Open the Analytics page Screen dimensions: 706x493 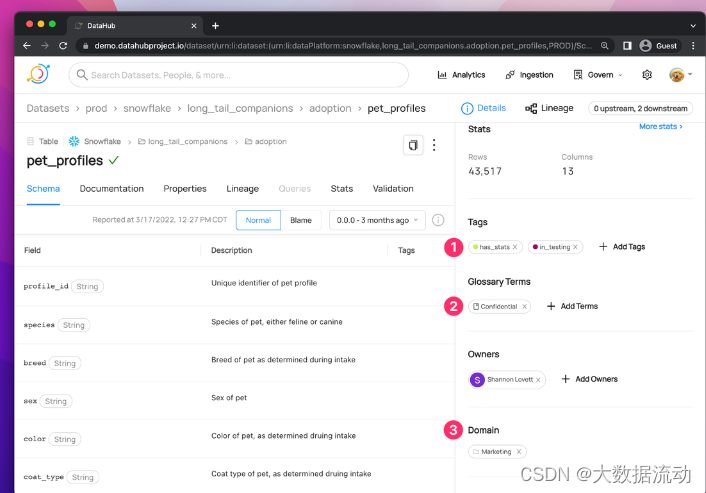(462, 75)
